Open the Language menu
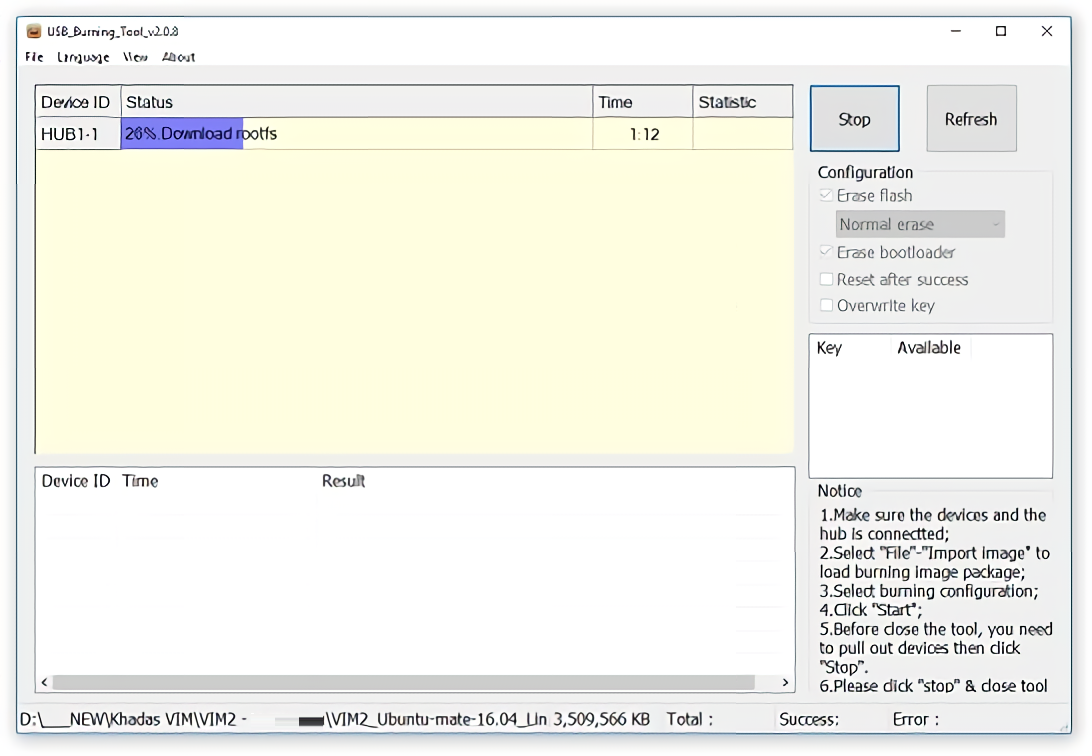This screenshot has height=756, width=1092. 83,57
